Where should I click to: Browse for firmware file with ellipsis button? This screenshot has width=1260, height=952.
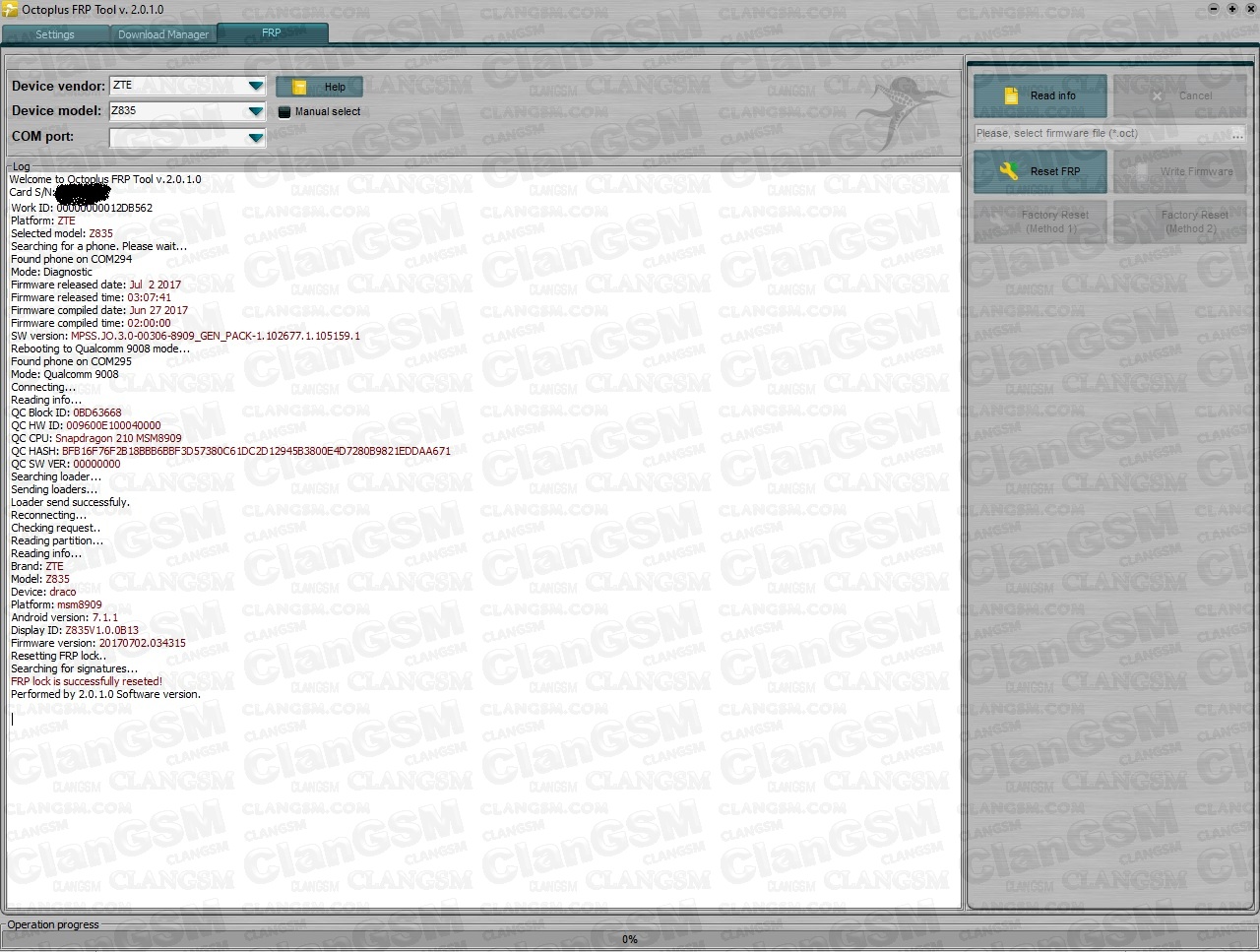click(x=1238, y=134)
